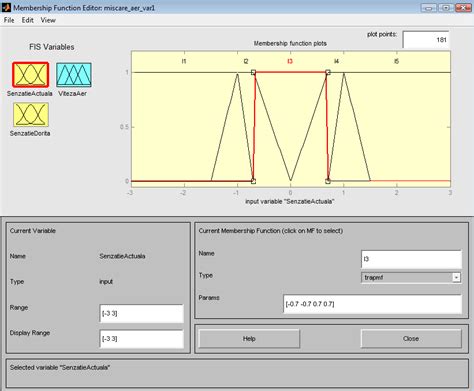Click the Params input field

coord(372,304)
